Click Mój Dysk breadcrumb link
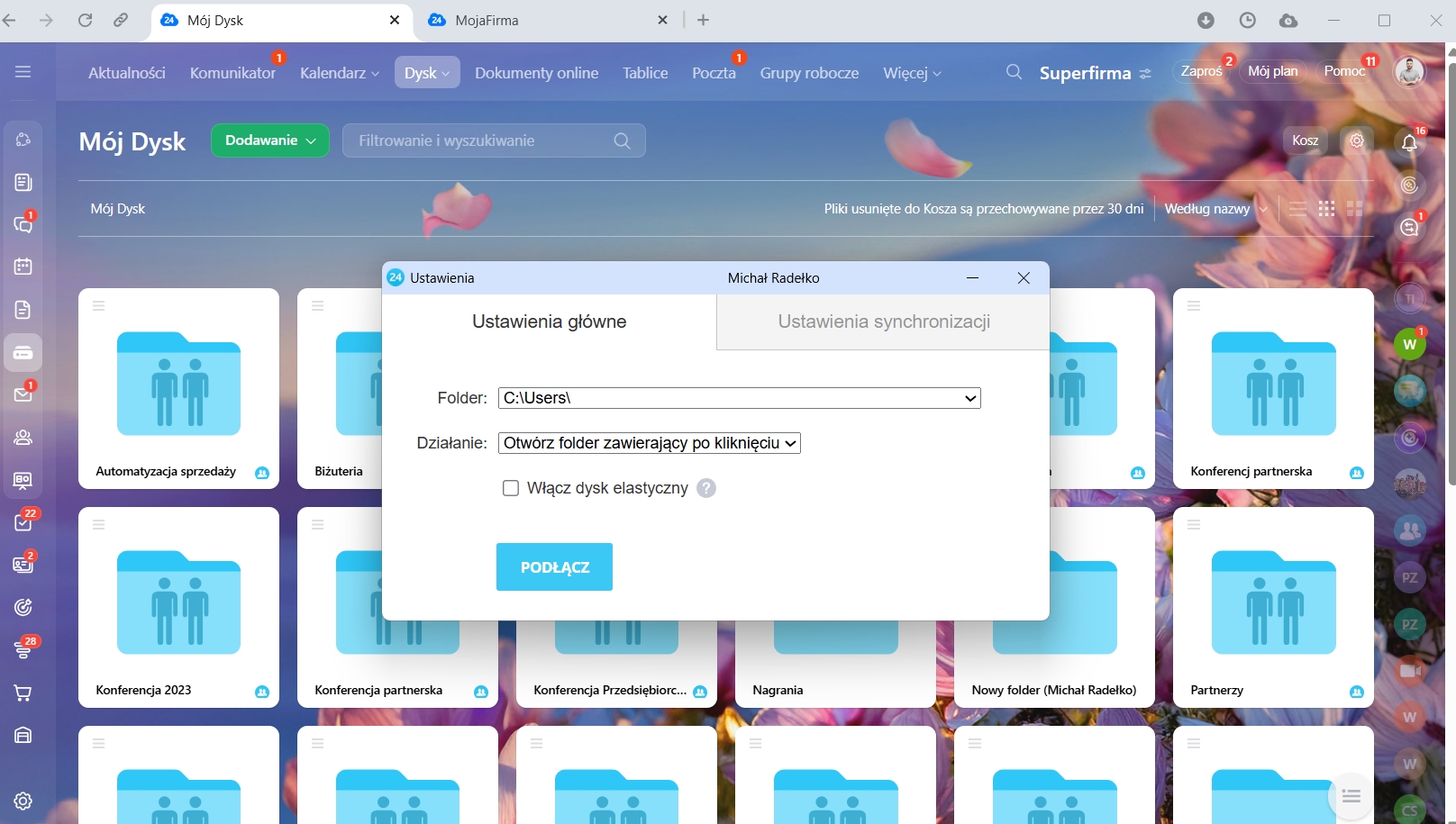 pos(117,209)
